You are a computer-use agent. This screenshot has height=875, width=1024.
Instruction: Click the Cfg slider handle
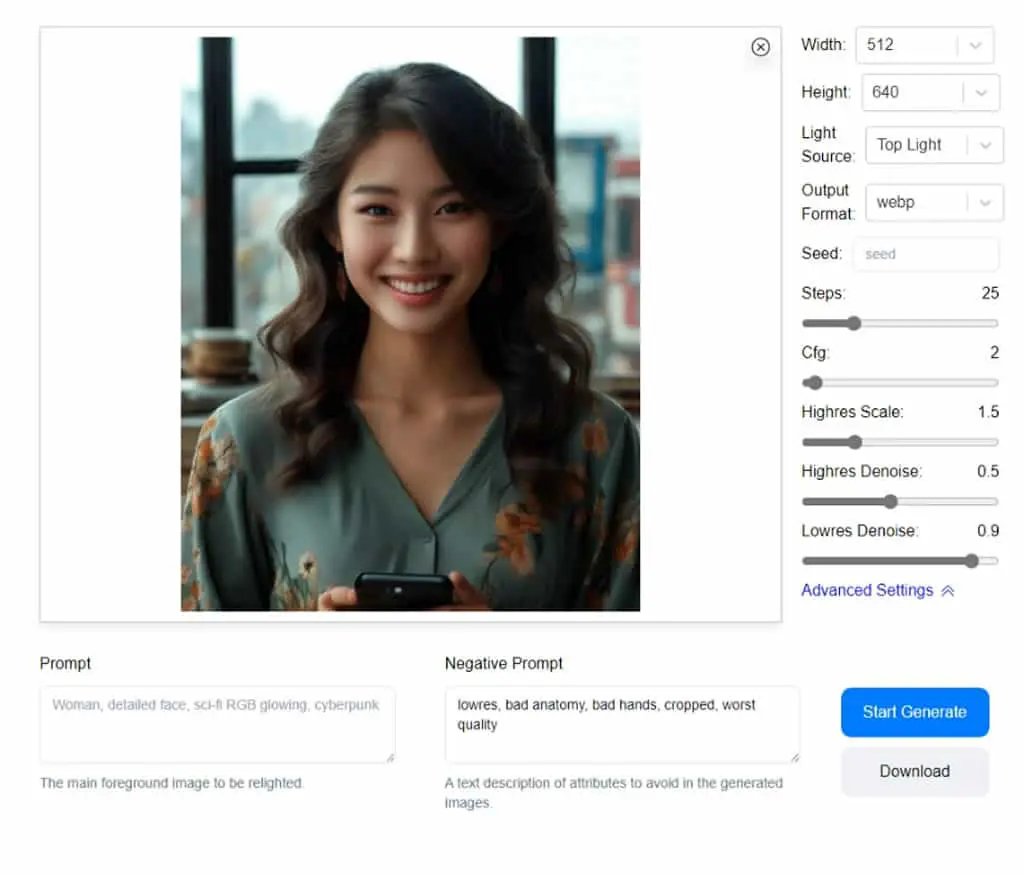tap(814, 383)
